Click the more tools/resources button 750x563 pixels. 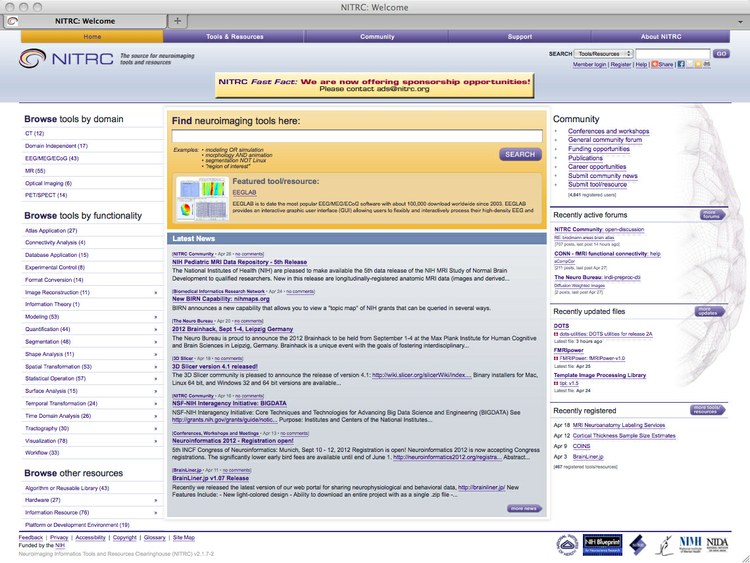[707, 410]
